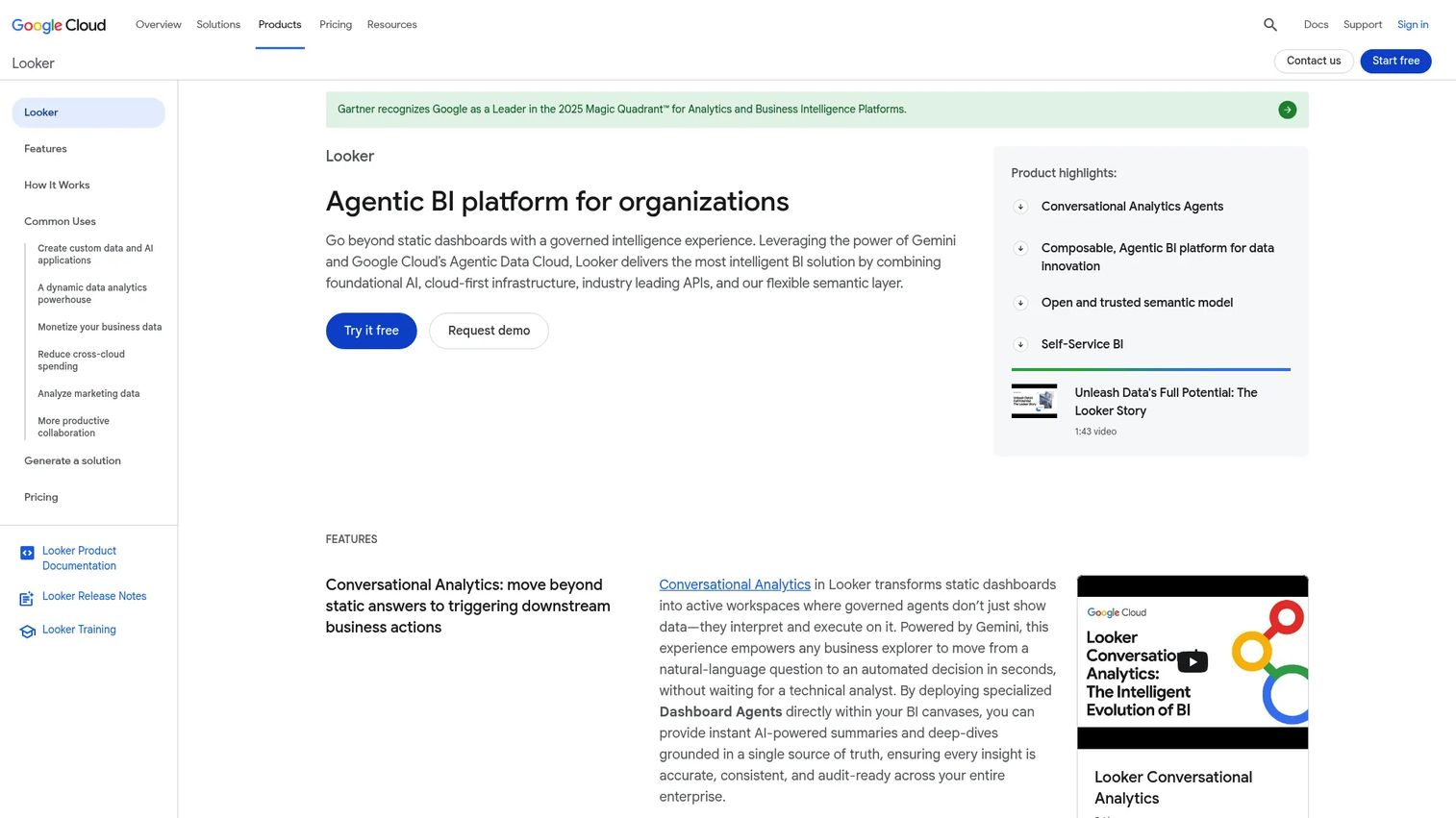Open the Overview menu item

pyautogui.click(x=159, y=25)
